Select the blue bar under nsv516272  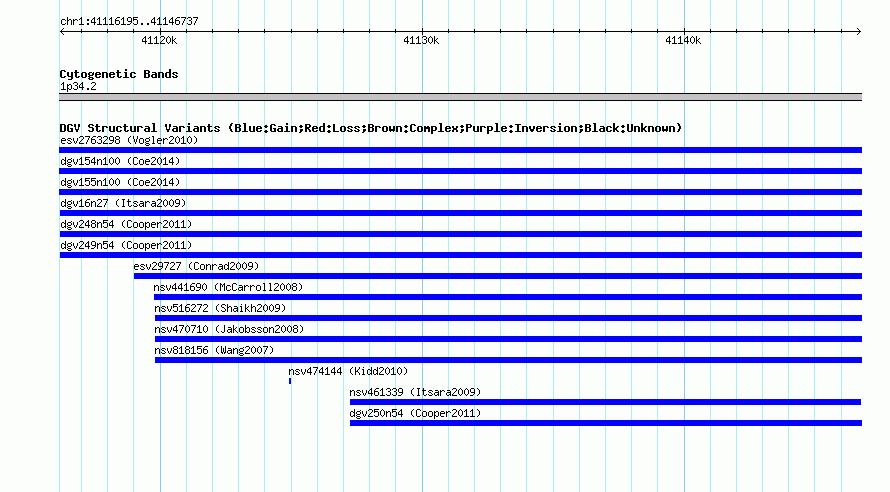click(508, 318)
